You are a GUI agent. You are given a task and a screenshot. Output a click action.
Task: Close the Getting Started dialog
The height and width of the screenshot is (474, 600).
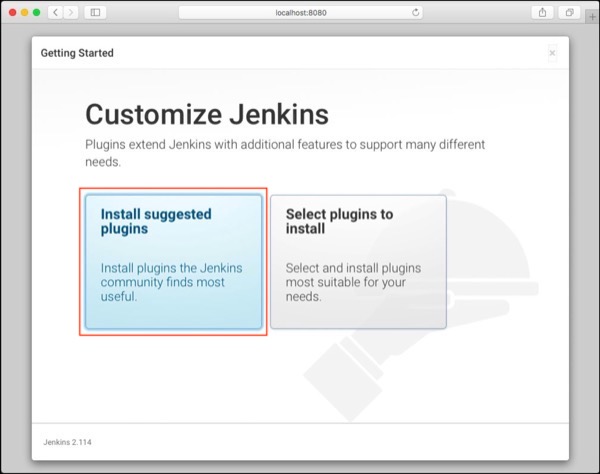[x=552, y=53]
